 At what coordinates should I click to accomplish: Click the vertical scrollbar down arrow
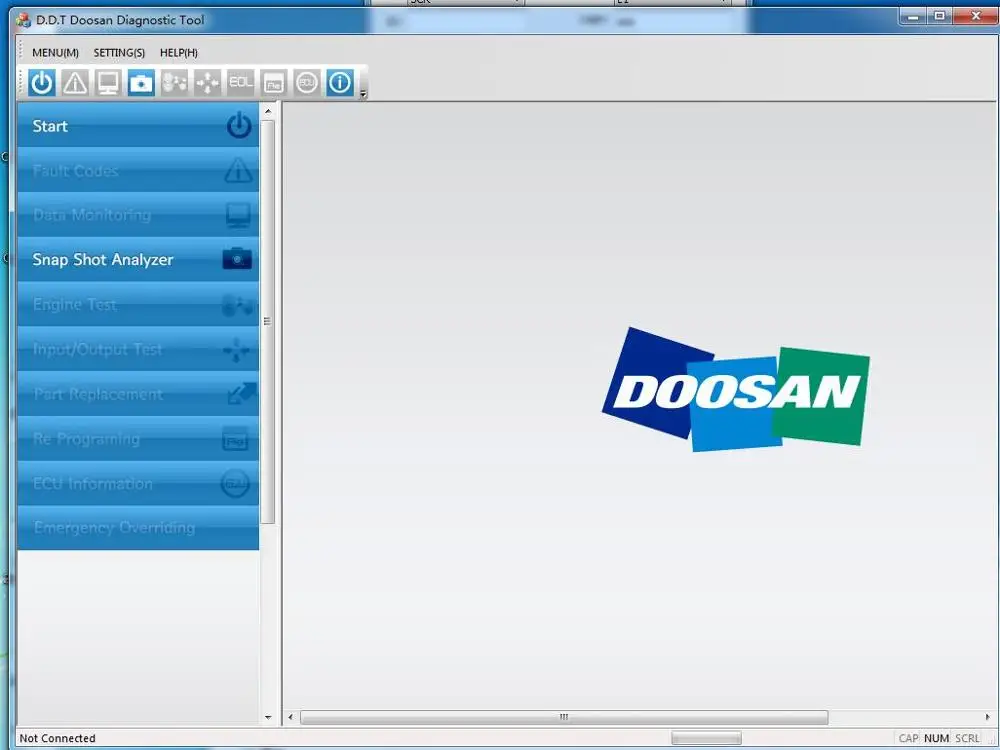[268, 717]
